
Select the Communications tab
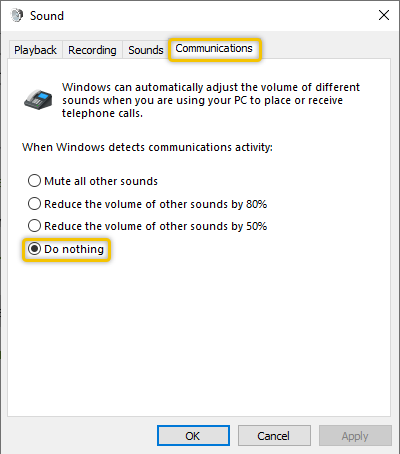[214, 49]
